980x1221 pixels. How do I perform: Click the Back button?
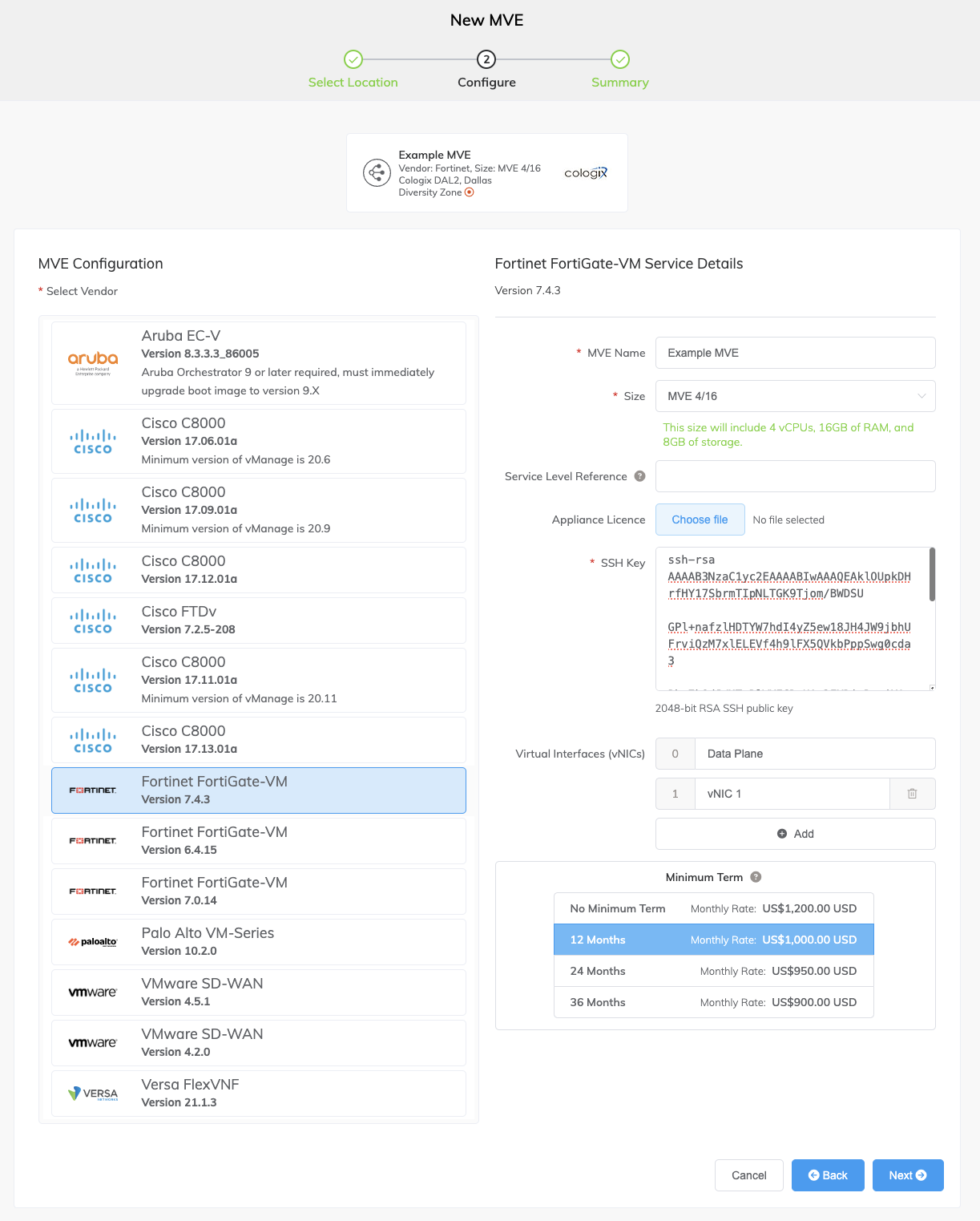(x=828, y=1175)
